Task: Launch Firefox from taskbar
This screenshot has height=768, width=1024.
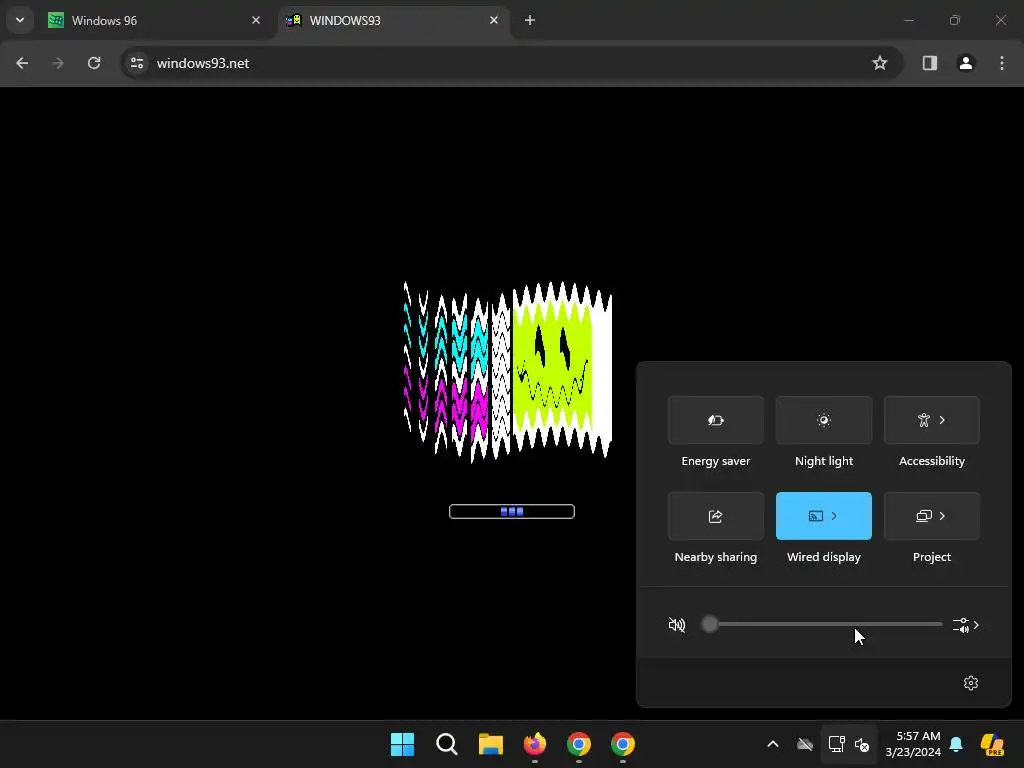Action: (x=535, y=744)
